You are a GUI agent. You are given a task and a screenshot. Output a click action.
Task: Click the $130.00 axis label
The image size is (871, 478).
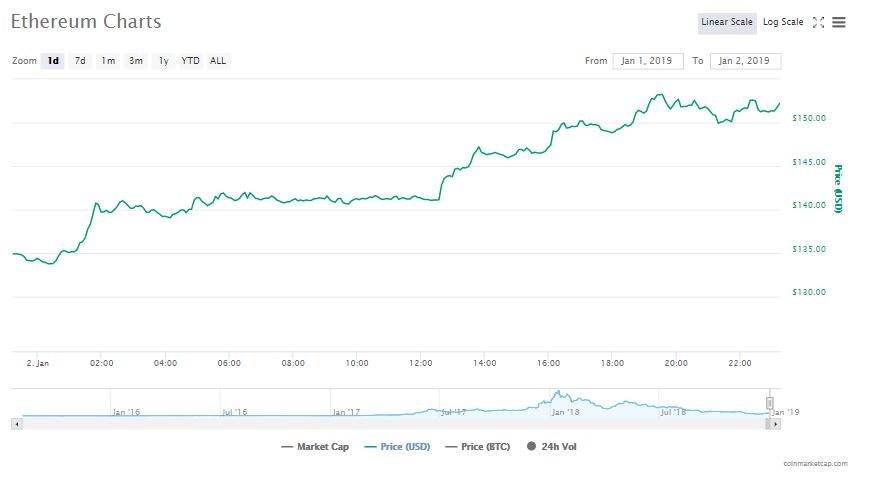tap(809, 292)
